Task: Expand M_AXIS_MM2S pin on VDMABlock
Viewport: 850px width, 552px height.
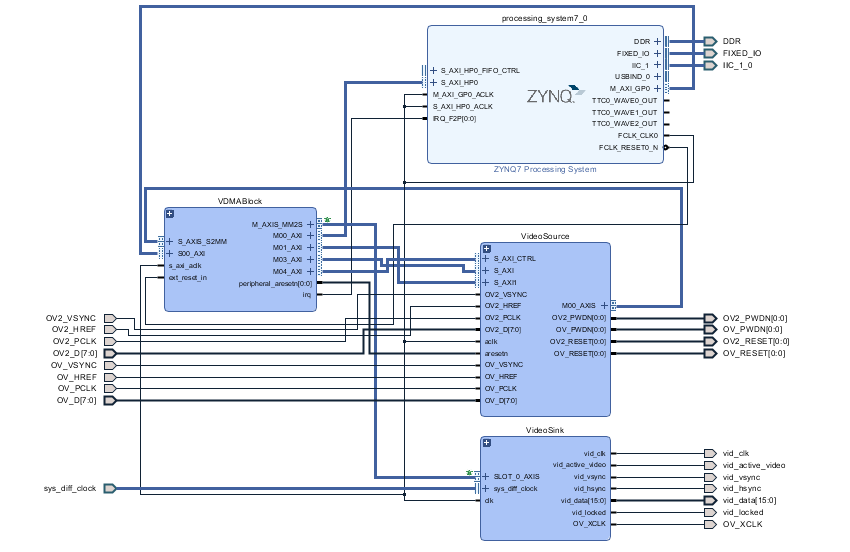Action: [x=310, y=224]
